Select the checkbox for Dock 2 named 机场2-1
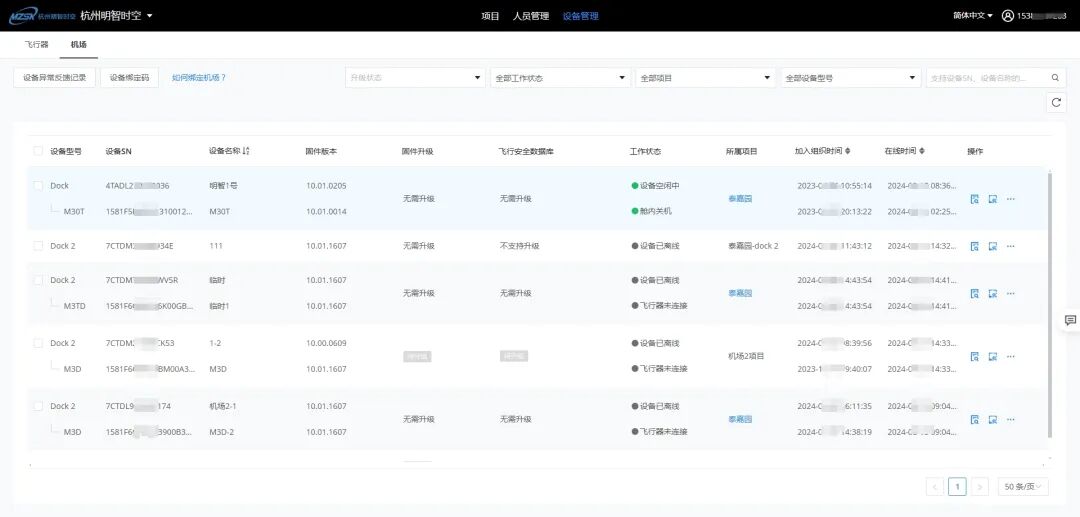This screenshot has width=1080, height=517. coord(38,406)
